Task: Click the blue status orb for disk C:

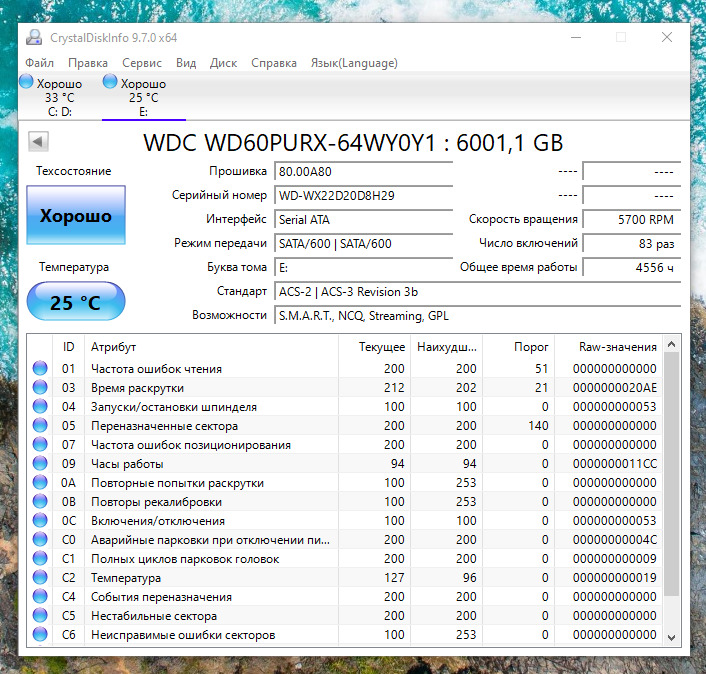Action: 27,83
